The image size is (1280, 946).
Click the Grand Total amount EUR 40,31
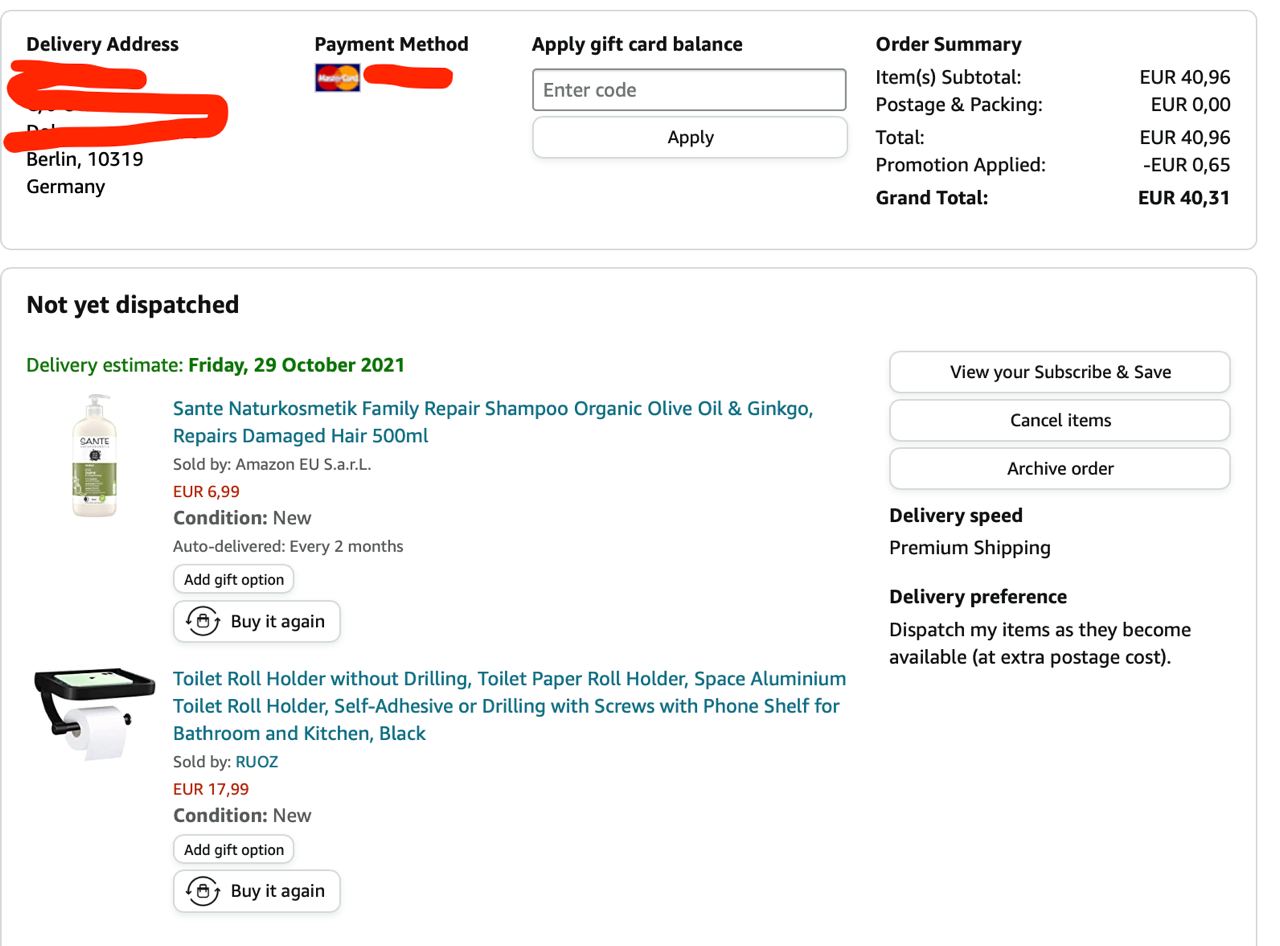pos(1183,197)
